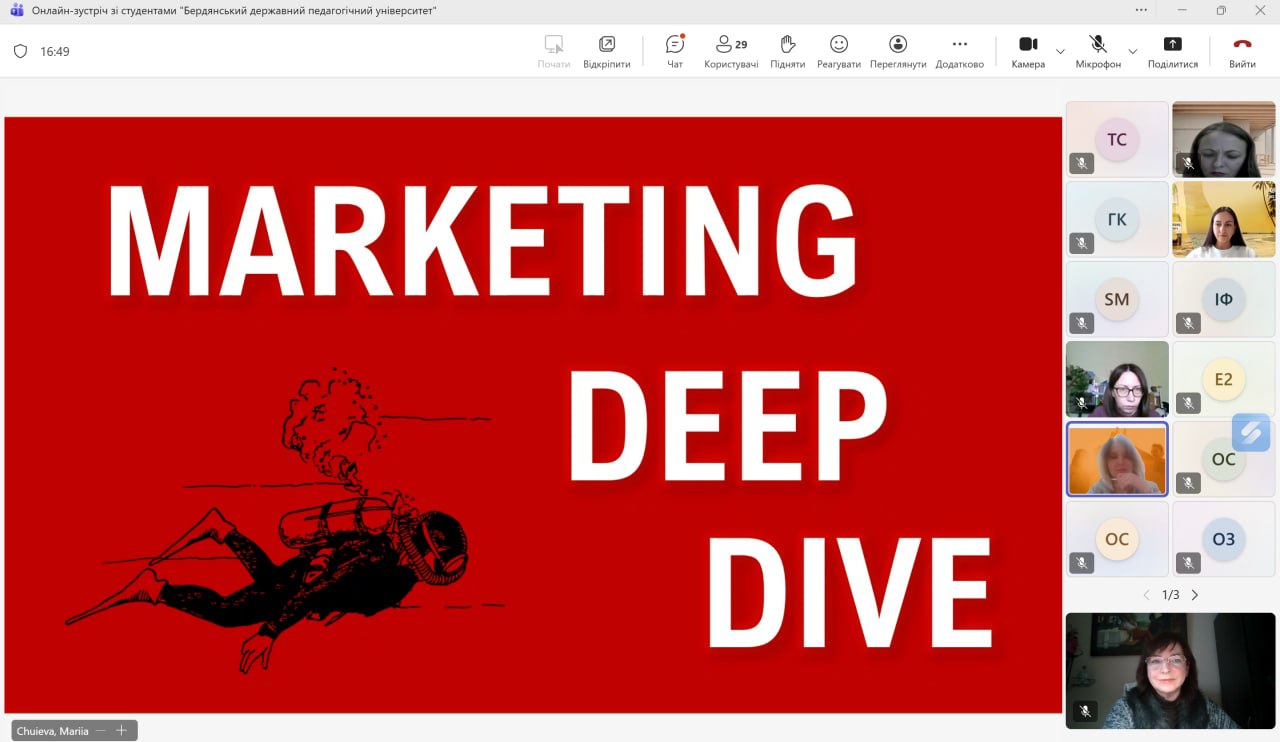Viewport: 1280px width, 742px height.
Task: Raise hand with Підняти button
Action: (x=787, y=51)
